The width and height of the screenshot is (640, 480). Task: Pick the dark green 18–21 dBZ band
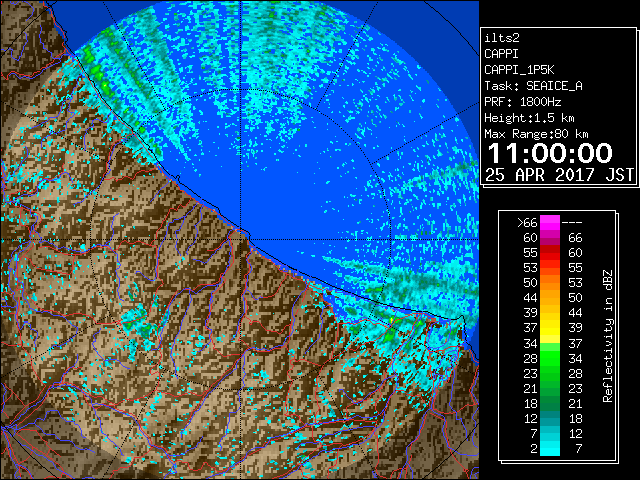tap(550, 403)
